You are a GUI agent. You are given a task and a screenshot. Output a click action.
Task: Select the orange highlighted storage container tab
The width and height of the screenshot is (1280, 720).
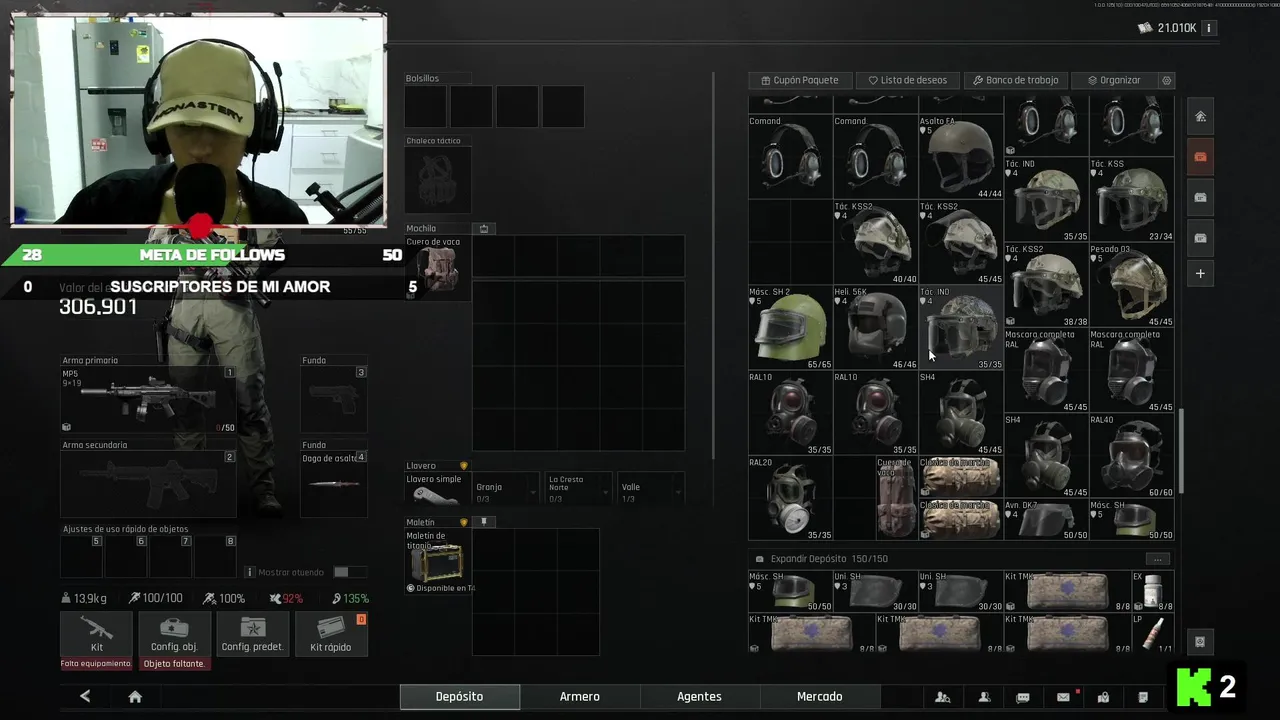pos(1201,156)
